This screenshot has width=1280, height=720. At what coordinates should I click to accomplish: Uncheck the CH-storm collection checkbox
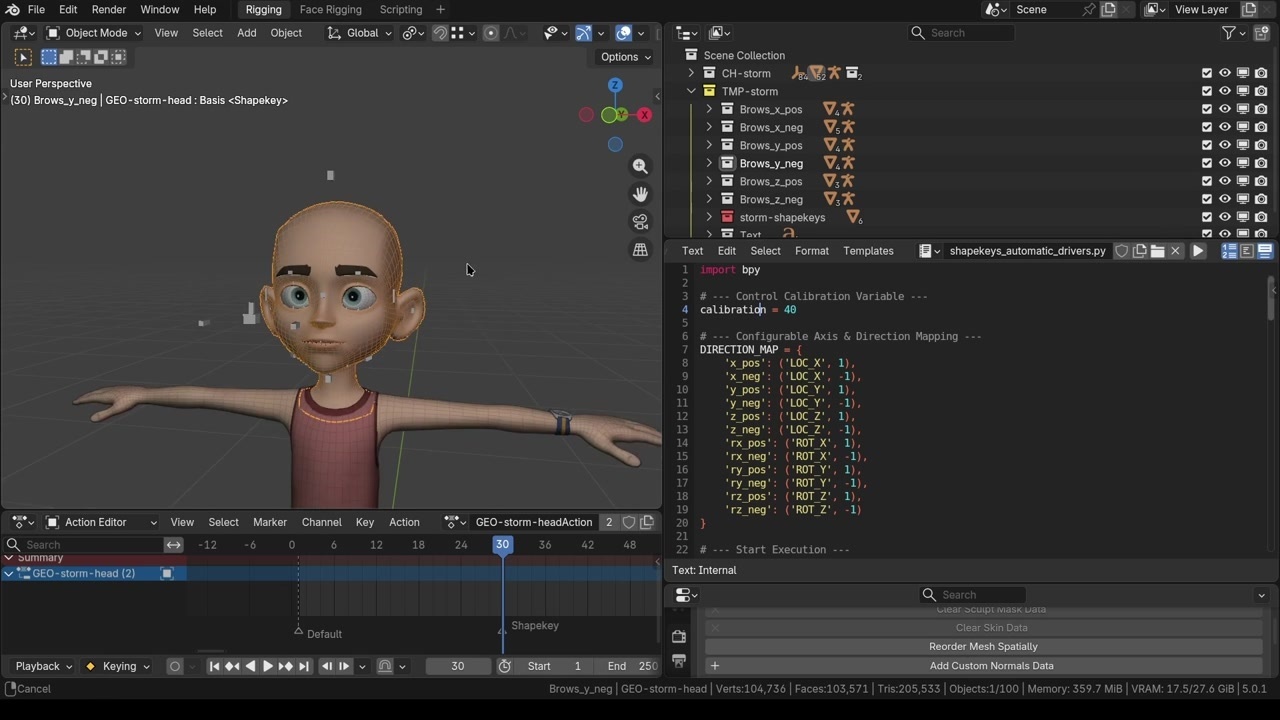point(1207,73)
